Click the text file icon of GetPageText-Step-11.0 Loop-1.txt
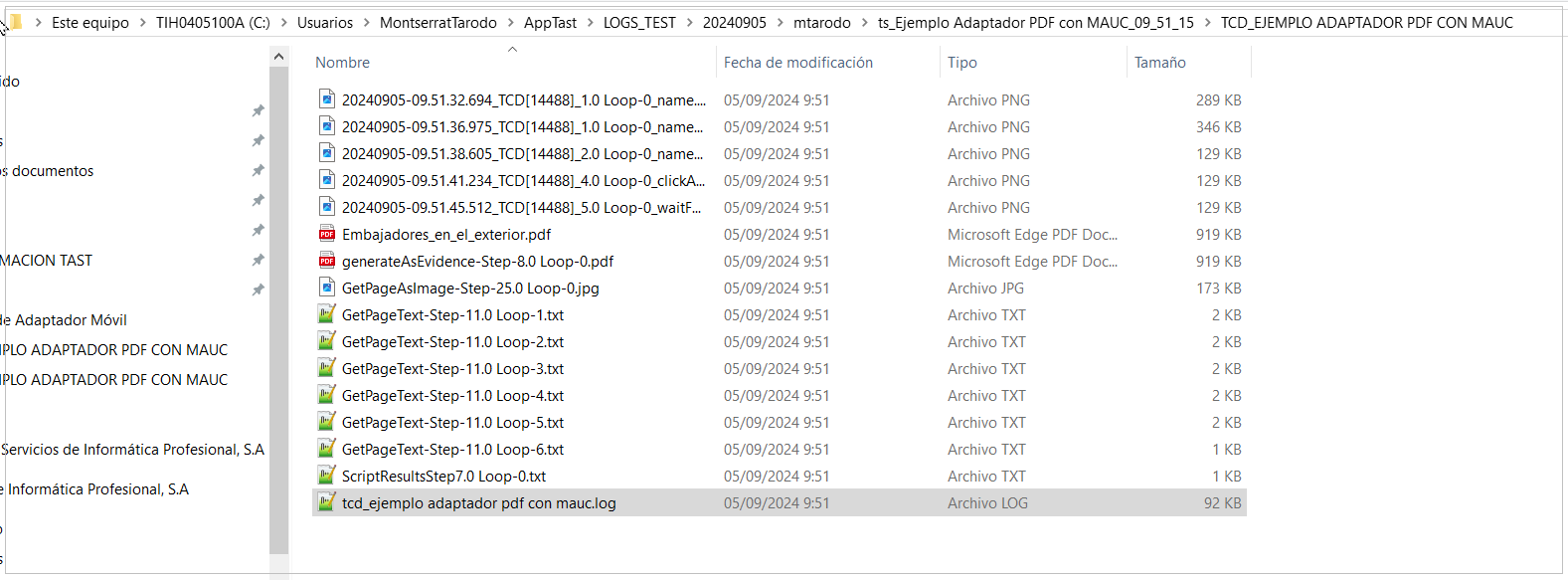1568x580 pixels. tap(326, 315)
